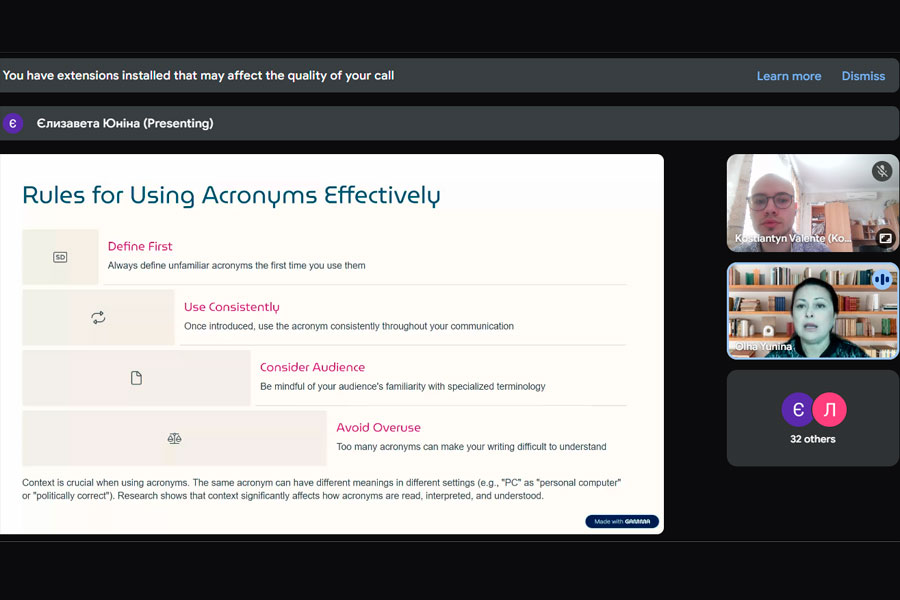Click the Define First heading
This screenshot has height=600, width=900.
140,246
